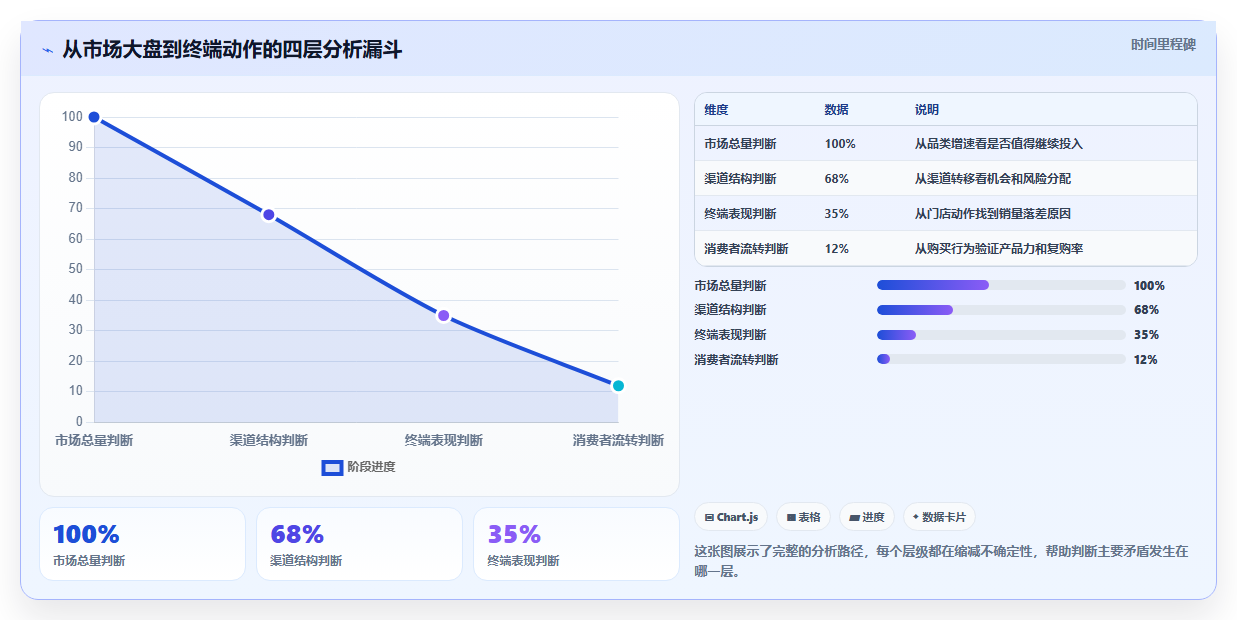Click the 终端表现判断 table row cell
This screenshot has width=1237, height=620.
point(740,214)
